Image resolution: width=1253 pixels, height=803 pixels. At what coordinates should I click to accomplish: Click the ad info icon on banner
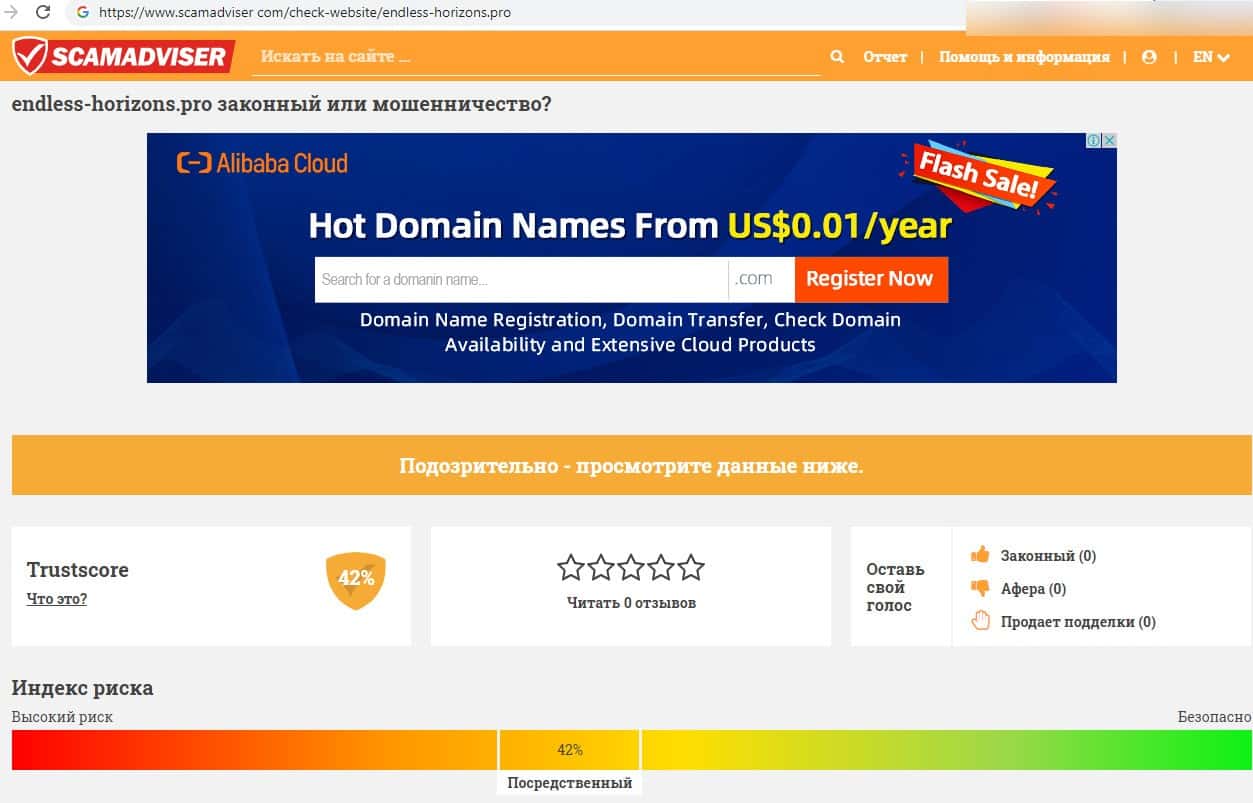click(1095, 141)
